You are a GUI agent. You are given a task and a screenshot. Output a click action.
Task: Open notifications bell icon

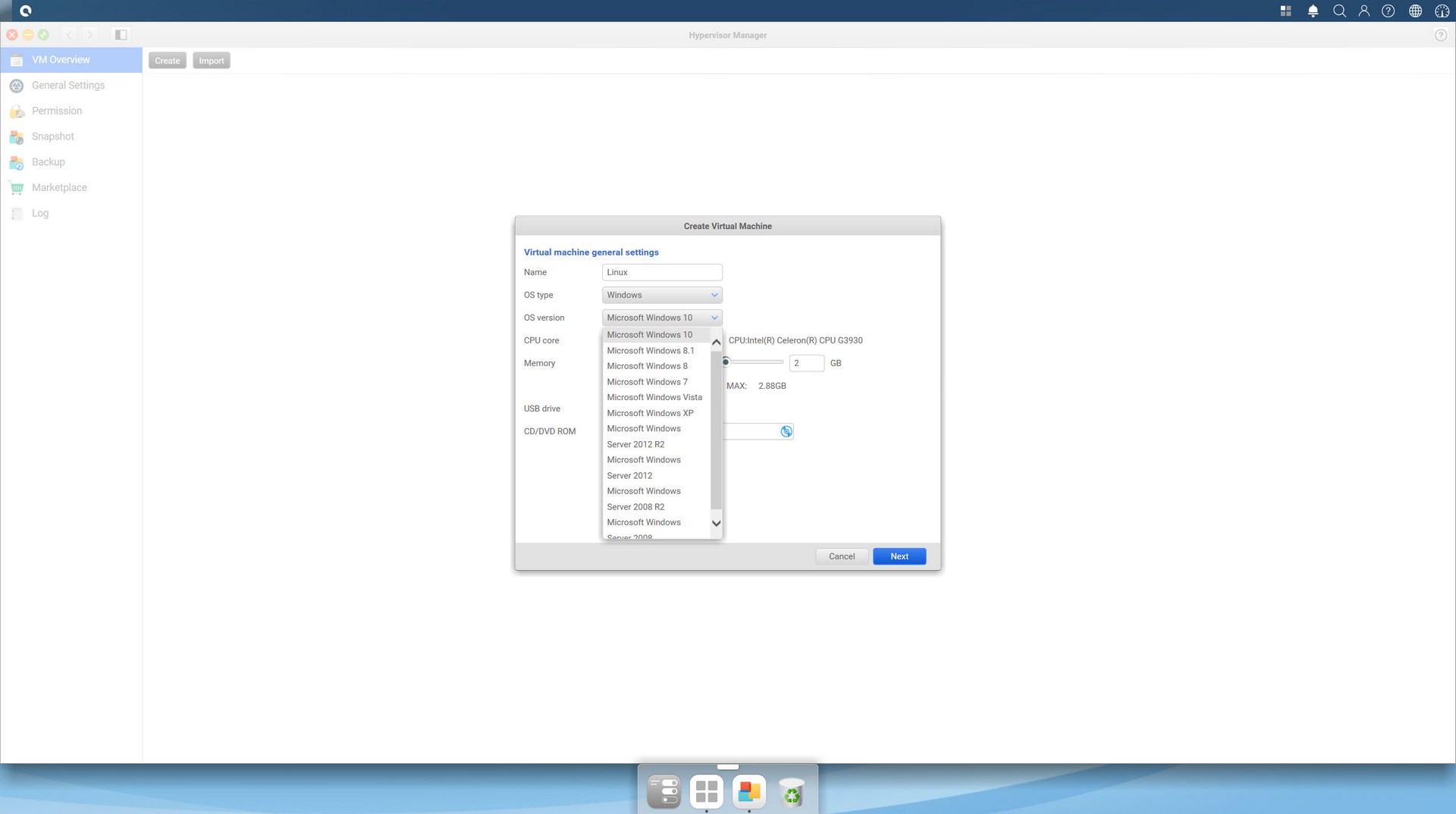[1313, 11]
